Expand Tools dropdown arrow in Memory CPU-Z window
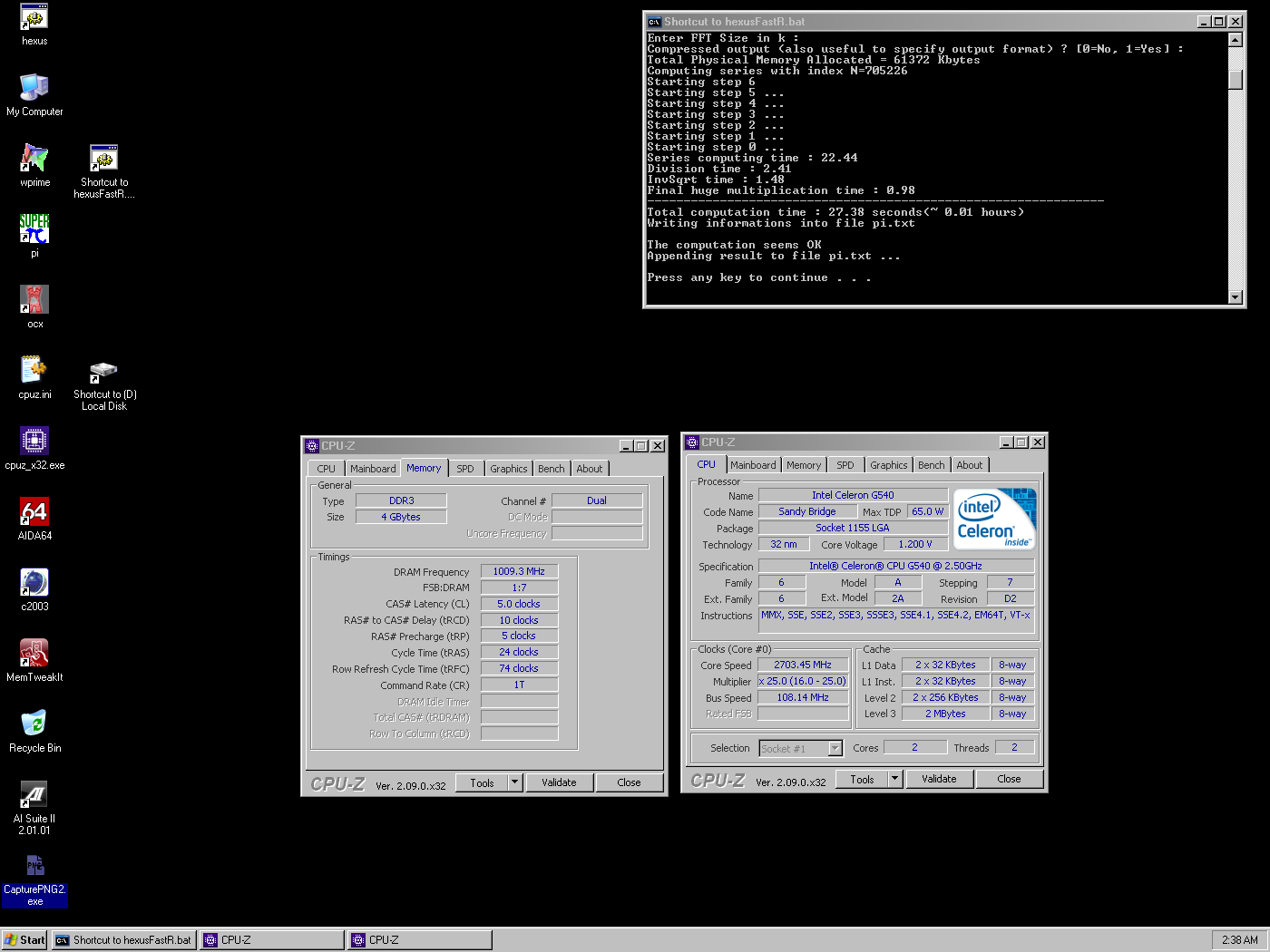 pyautogui.click(x=515, y=782)
